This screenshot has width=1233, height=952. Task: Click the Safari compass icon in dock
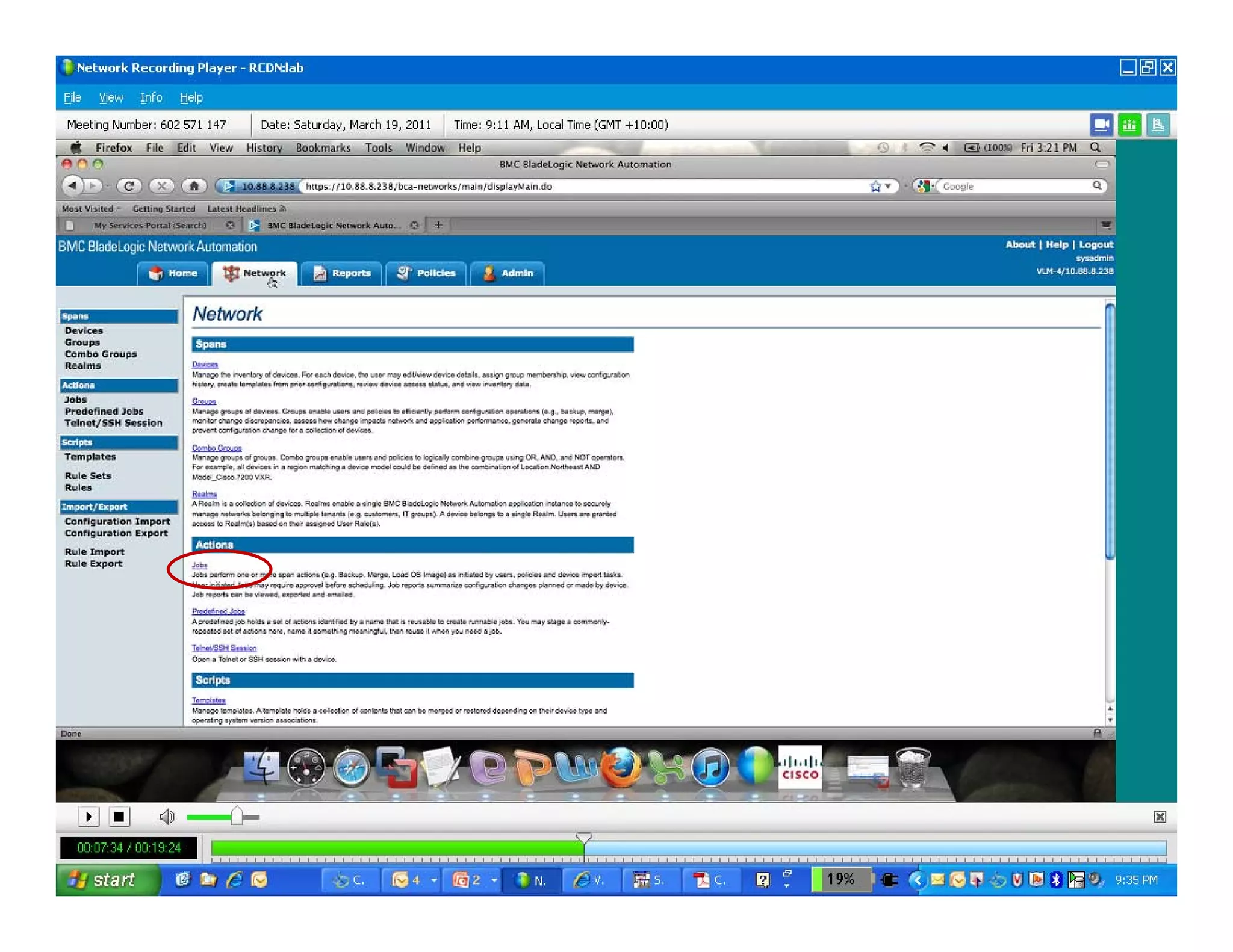[351, 767]
